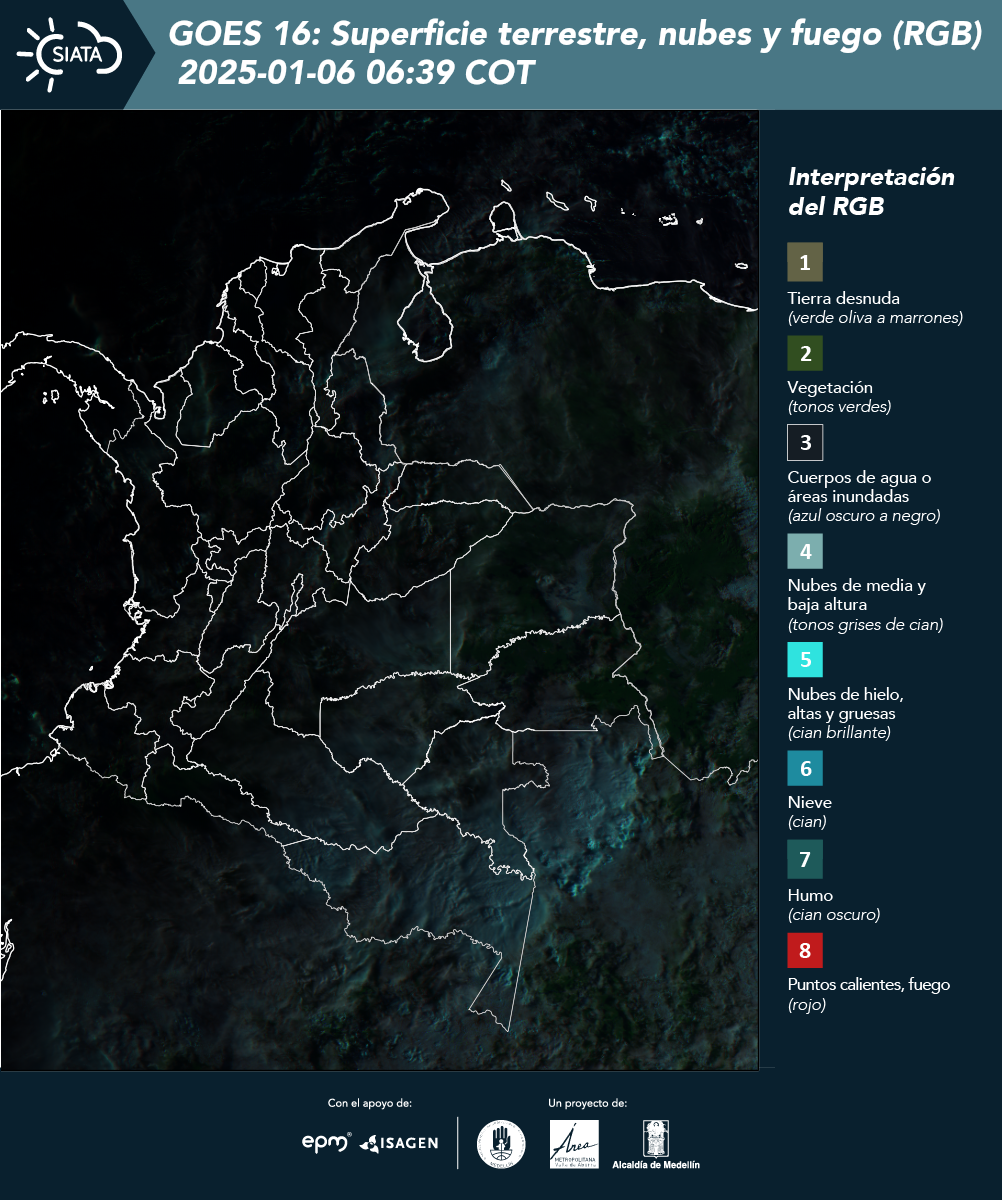The image size is (1002, 1200).
Task: Click the Área Metropolitana logo
Action: (575, 1144)
